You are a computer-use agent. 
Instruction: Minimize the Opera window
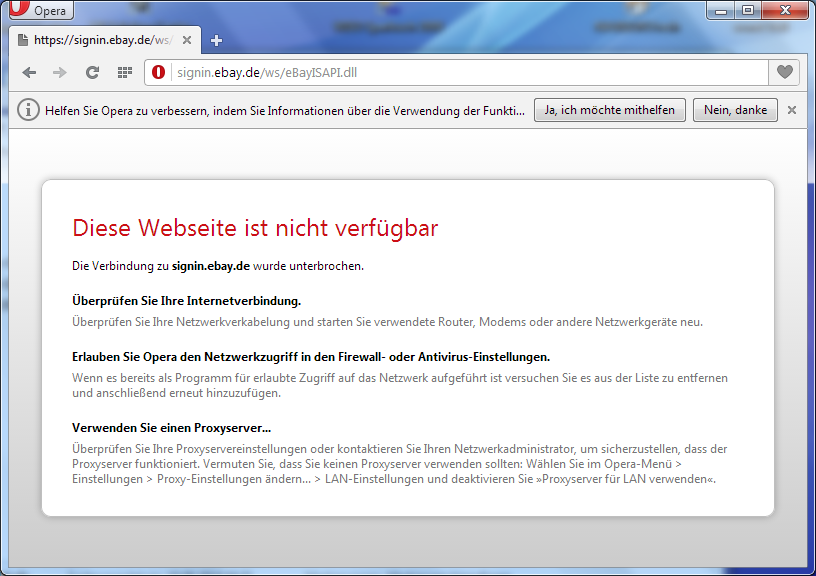click(721, 10)
